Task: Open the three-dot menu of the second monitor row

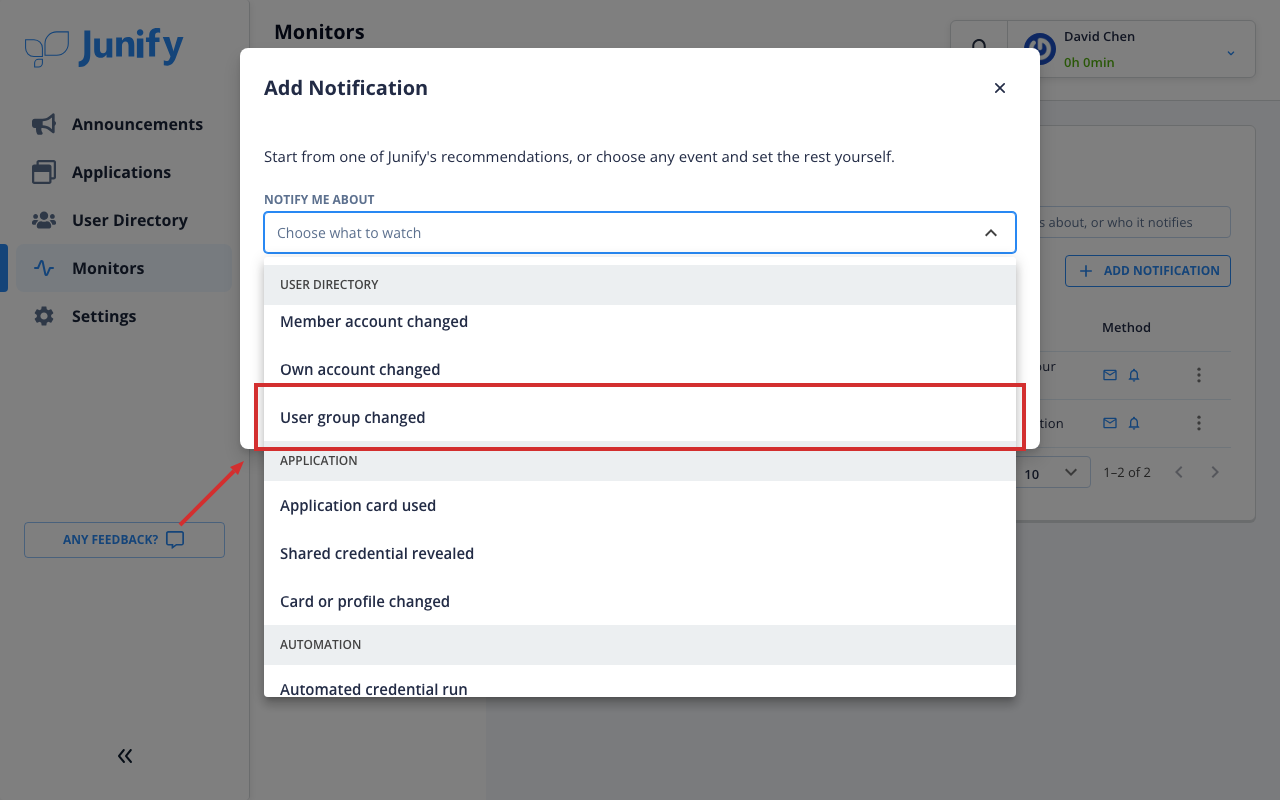Action: click(1199, 423)
